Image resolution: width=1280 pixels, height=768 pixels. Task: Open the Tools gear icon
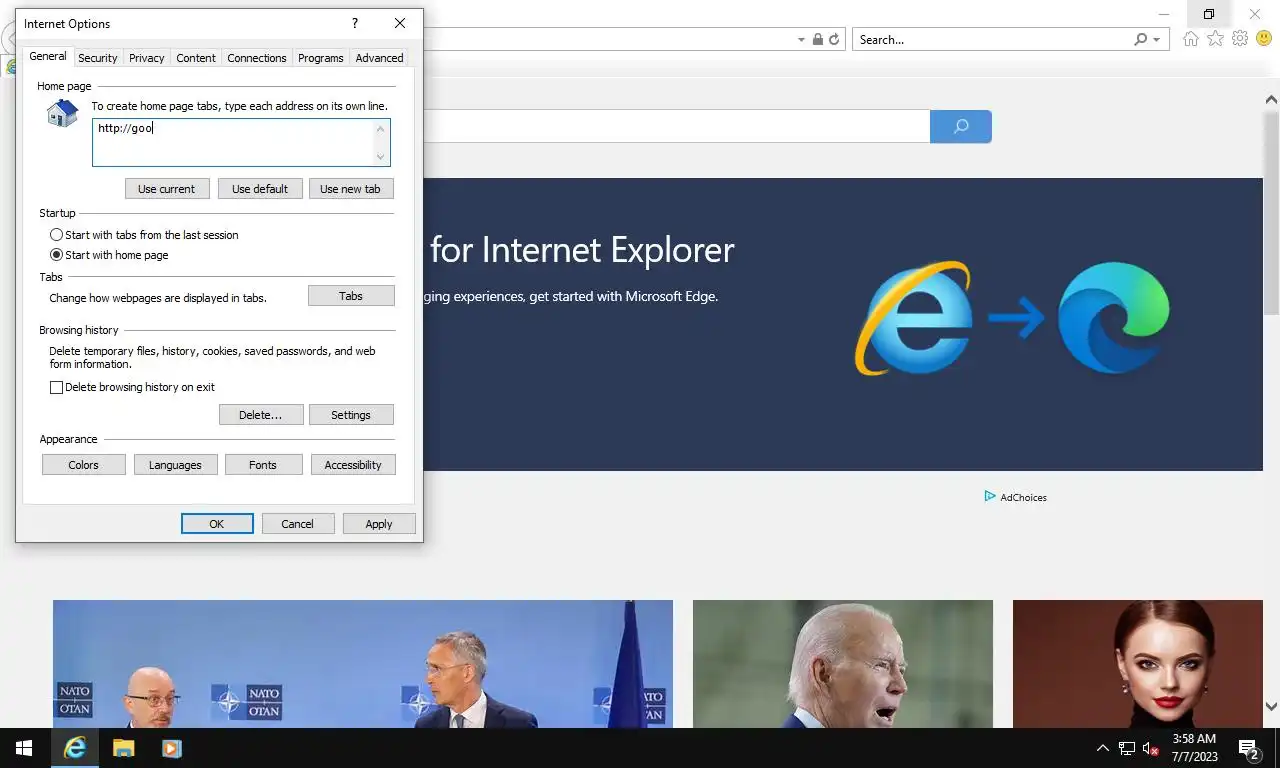point(1240,39)
